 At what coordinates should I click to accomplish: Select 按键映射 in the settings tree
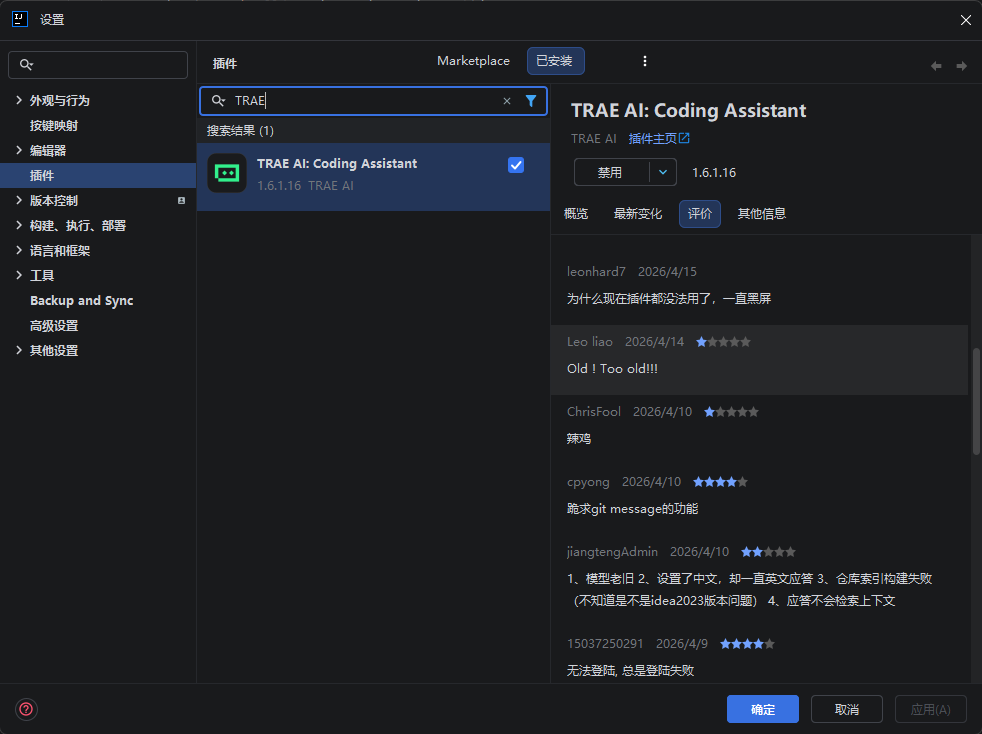[54, 125]
